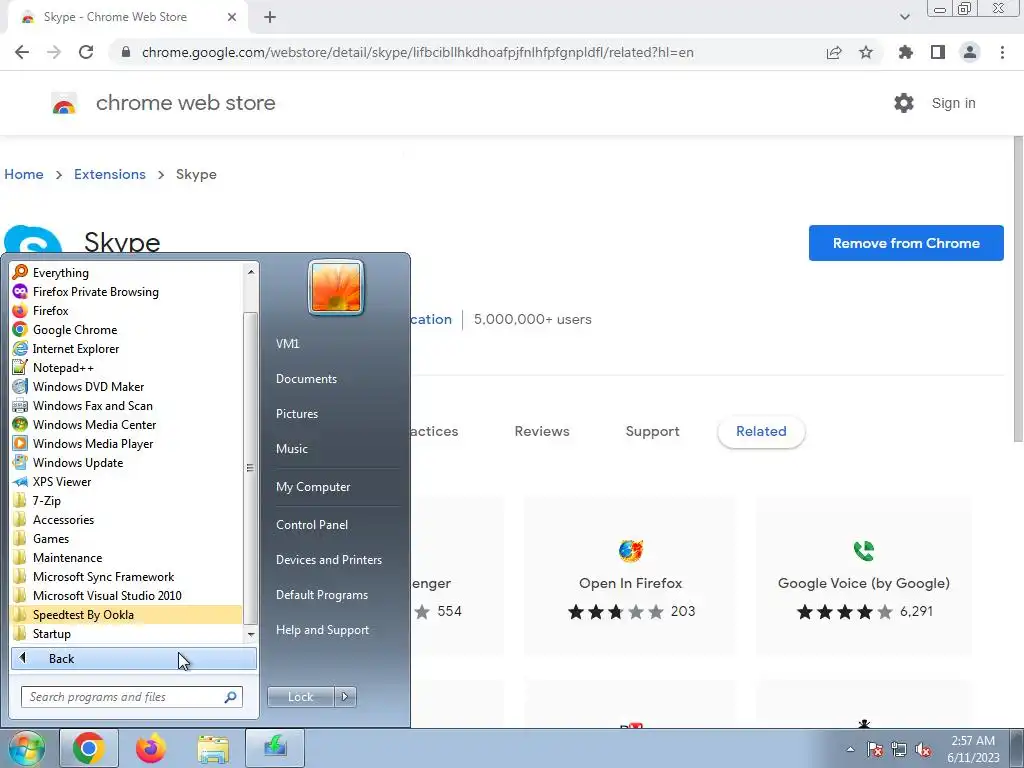Open My Computer
This screenshot has width=1024, height=768.
pos(313,487)
